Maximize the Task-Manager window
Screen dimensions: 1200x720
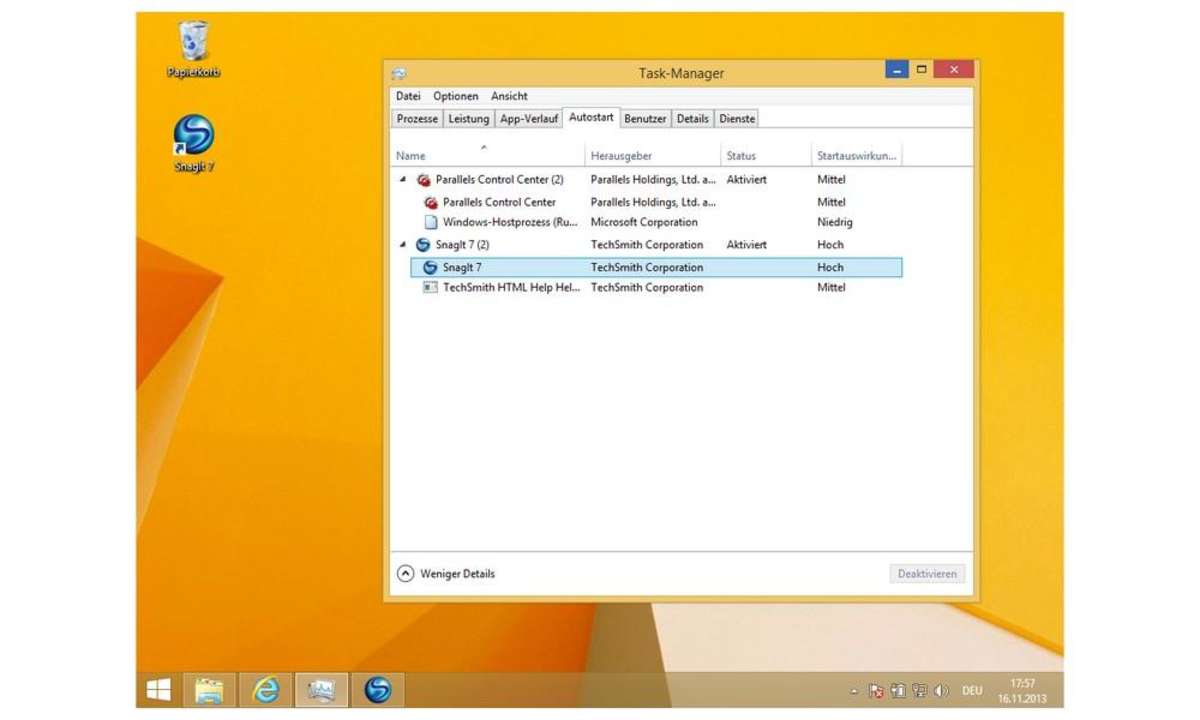tap(922, 70)
